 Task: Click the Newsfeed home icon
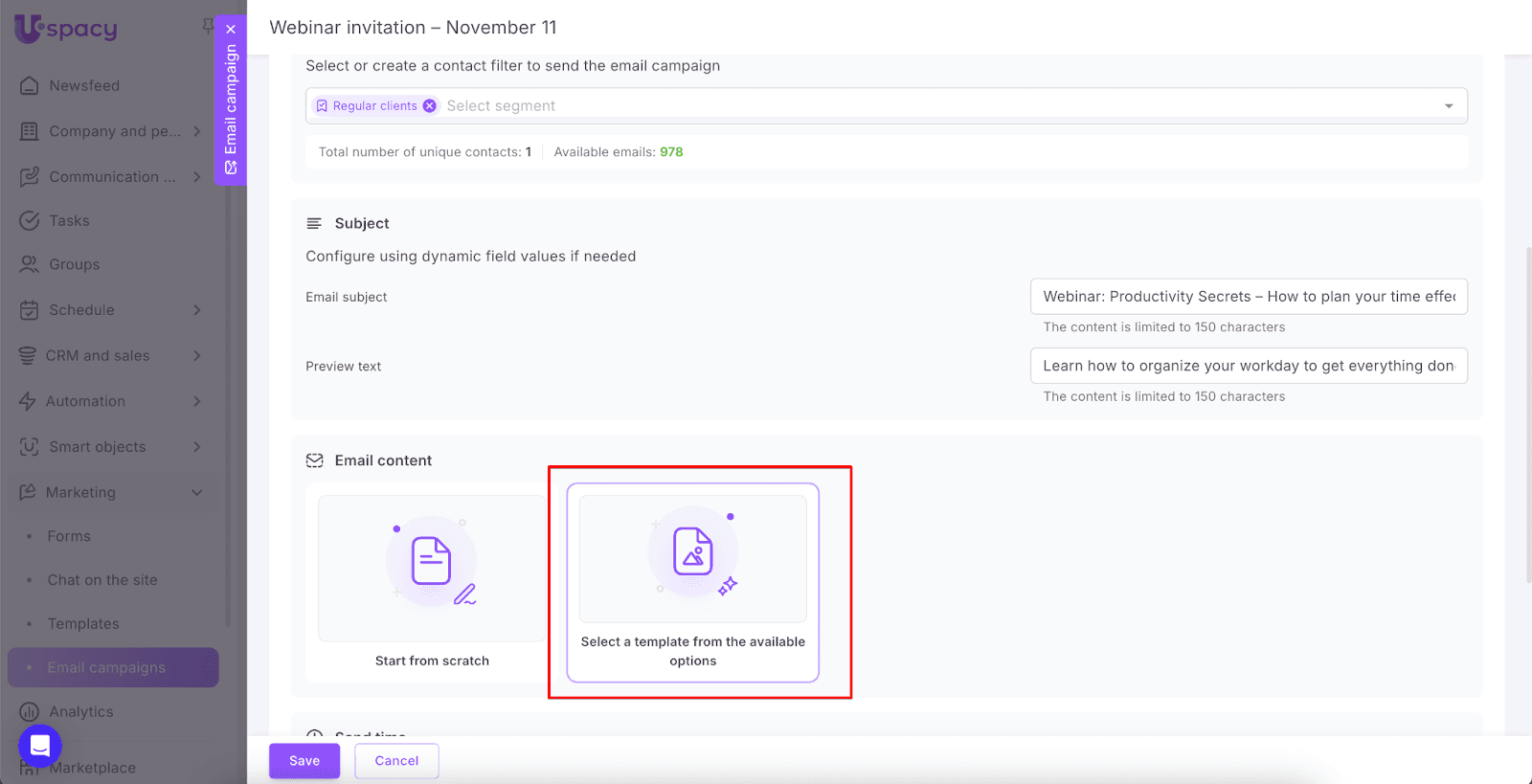coord(30,86)
